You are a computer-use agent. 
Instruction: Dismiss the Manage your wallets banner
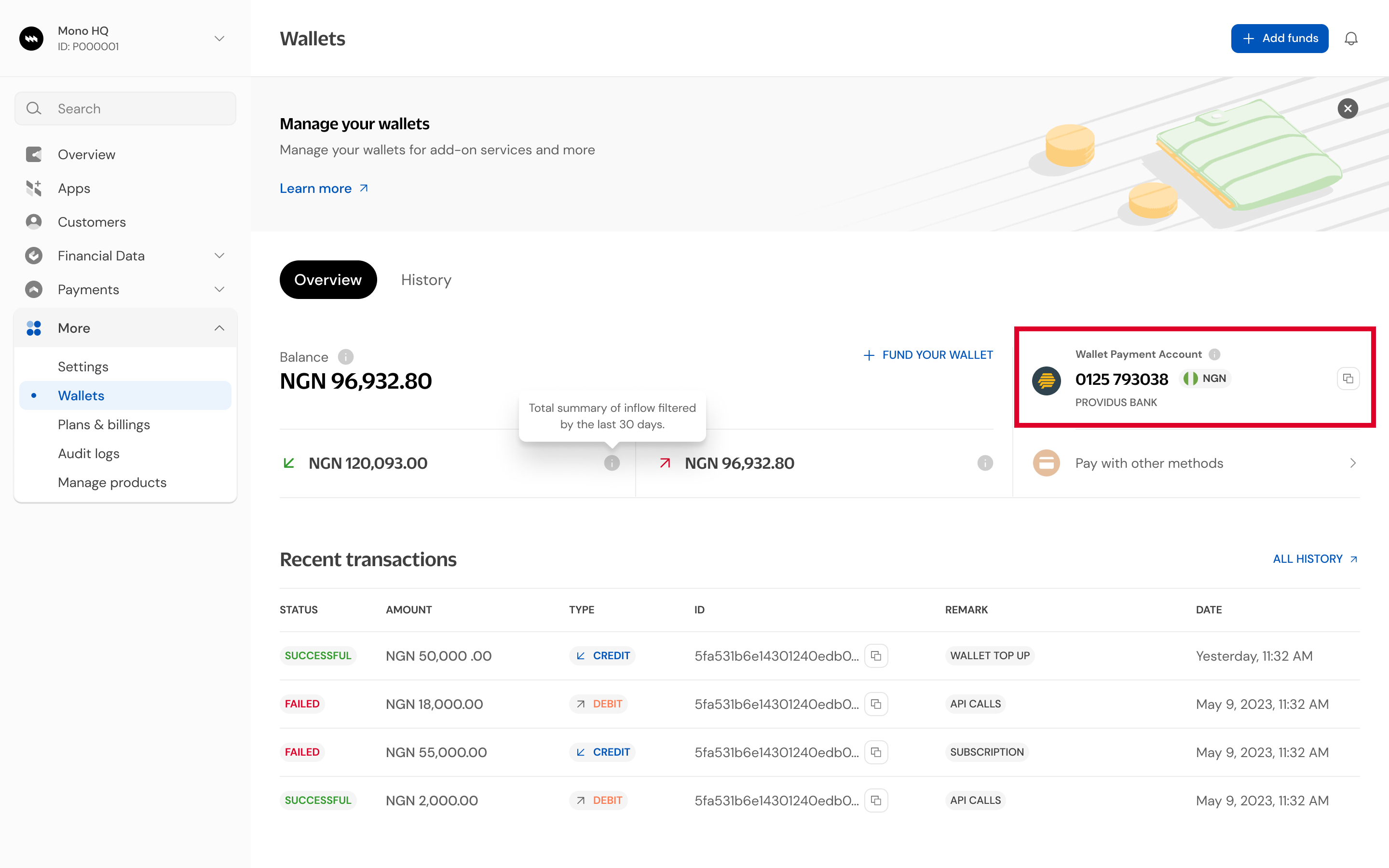click(x=1348, y=108)
